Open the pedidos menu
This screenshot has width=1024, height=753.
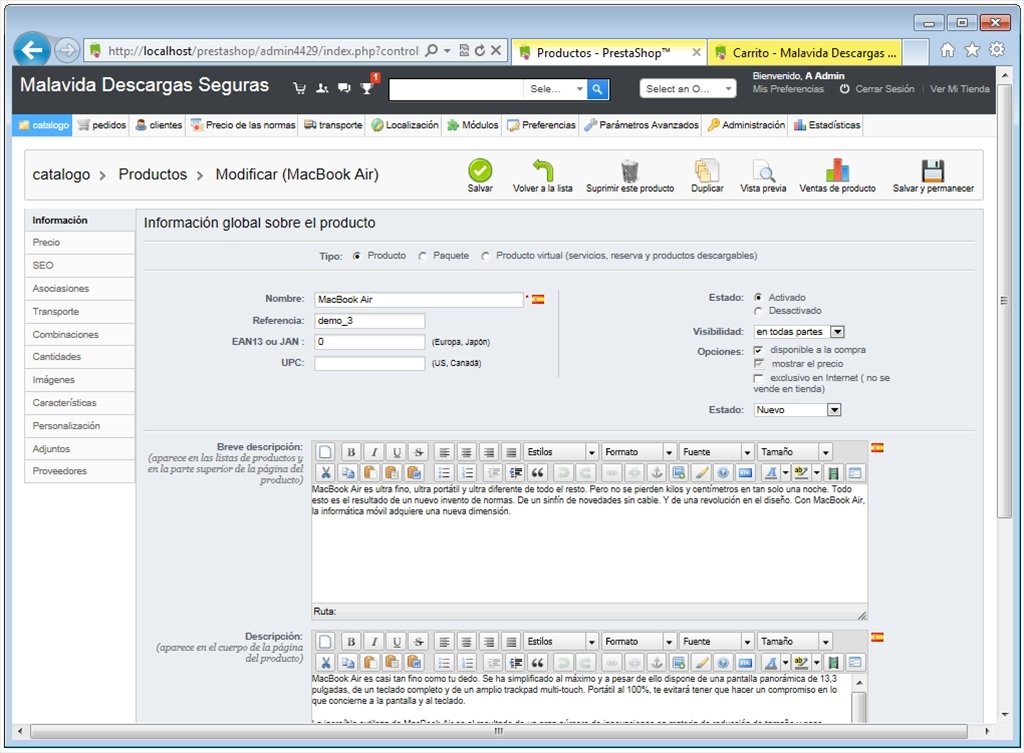(x=102, y=125)
